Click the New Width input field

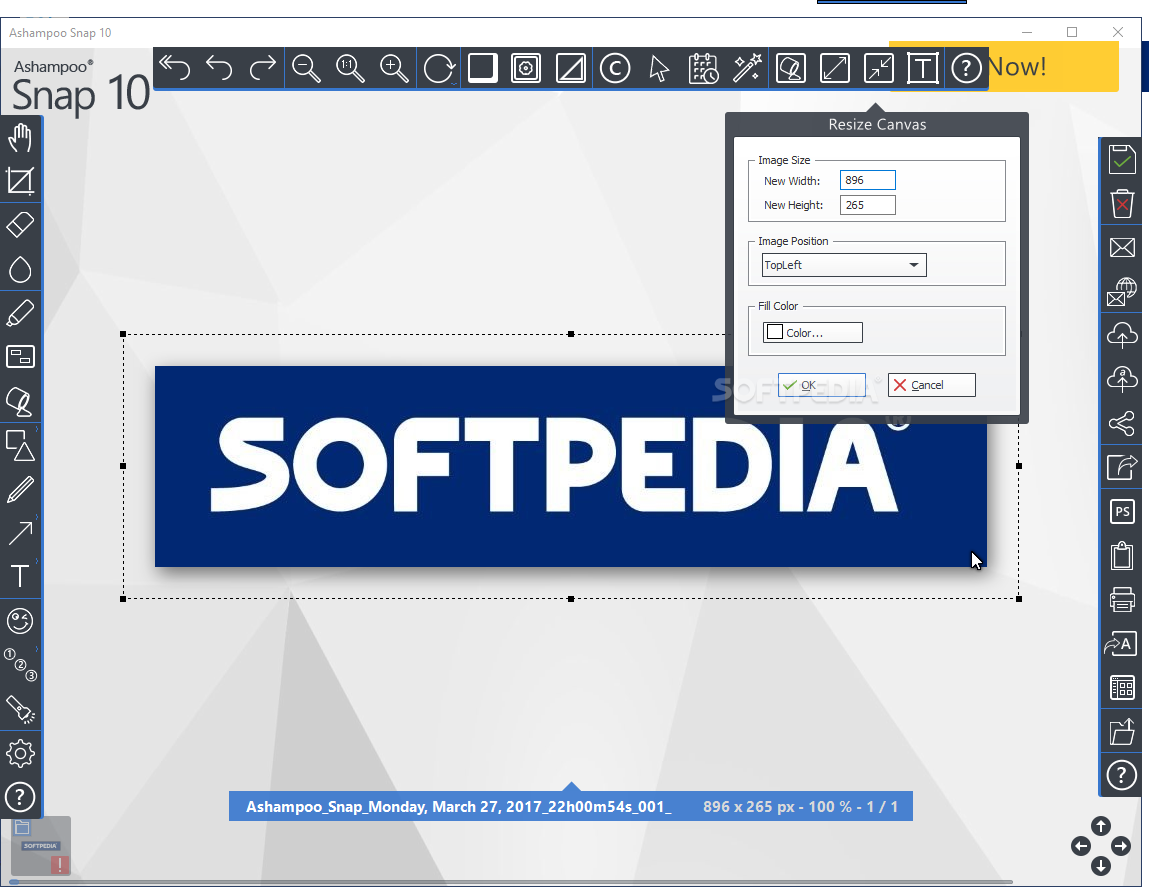868,180
